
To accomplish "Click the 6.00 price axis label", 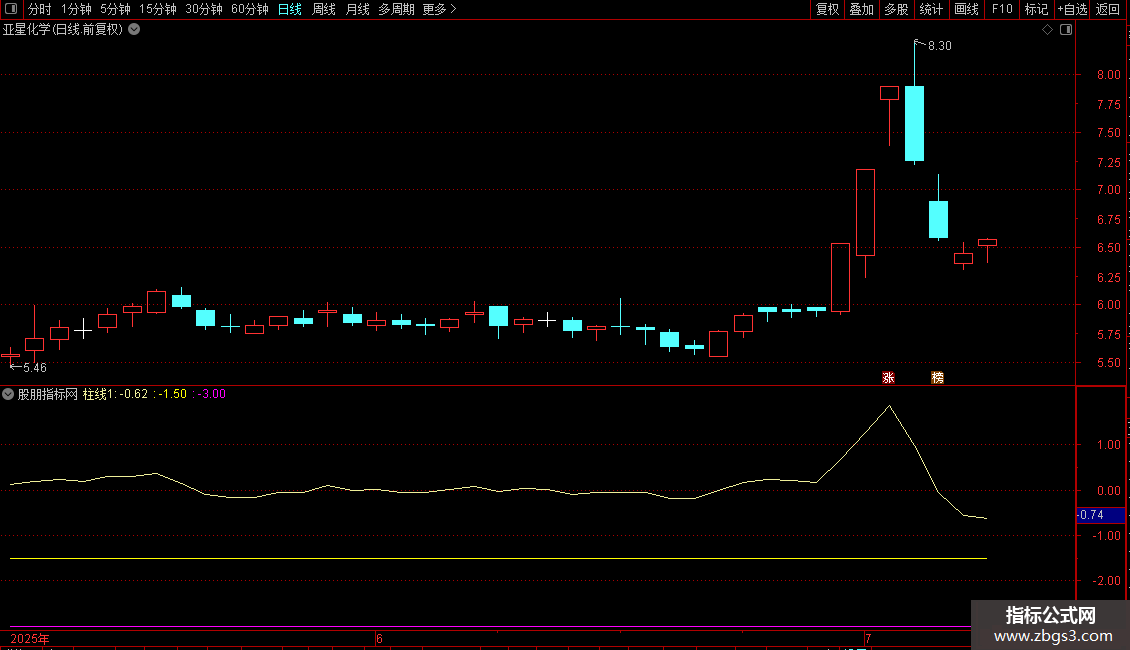I will click(1108, 305).
